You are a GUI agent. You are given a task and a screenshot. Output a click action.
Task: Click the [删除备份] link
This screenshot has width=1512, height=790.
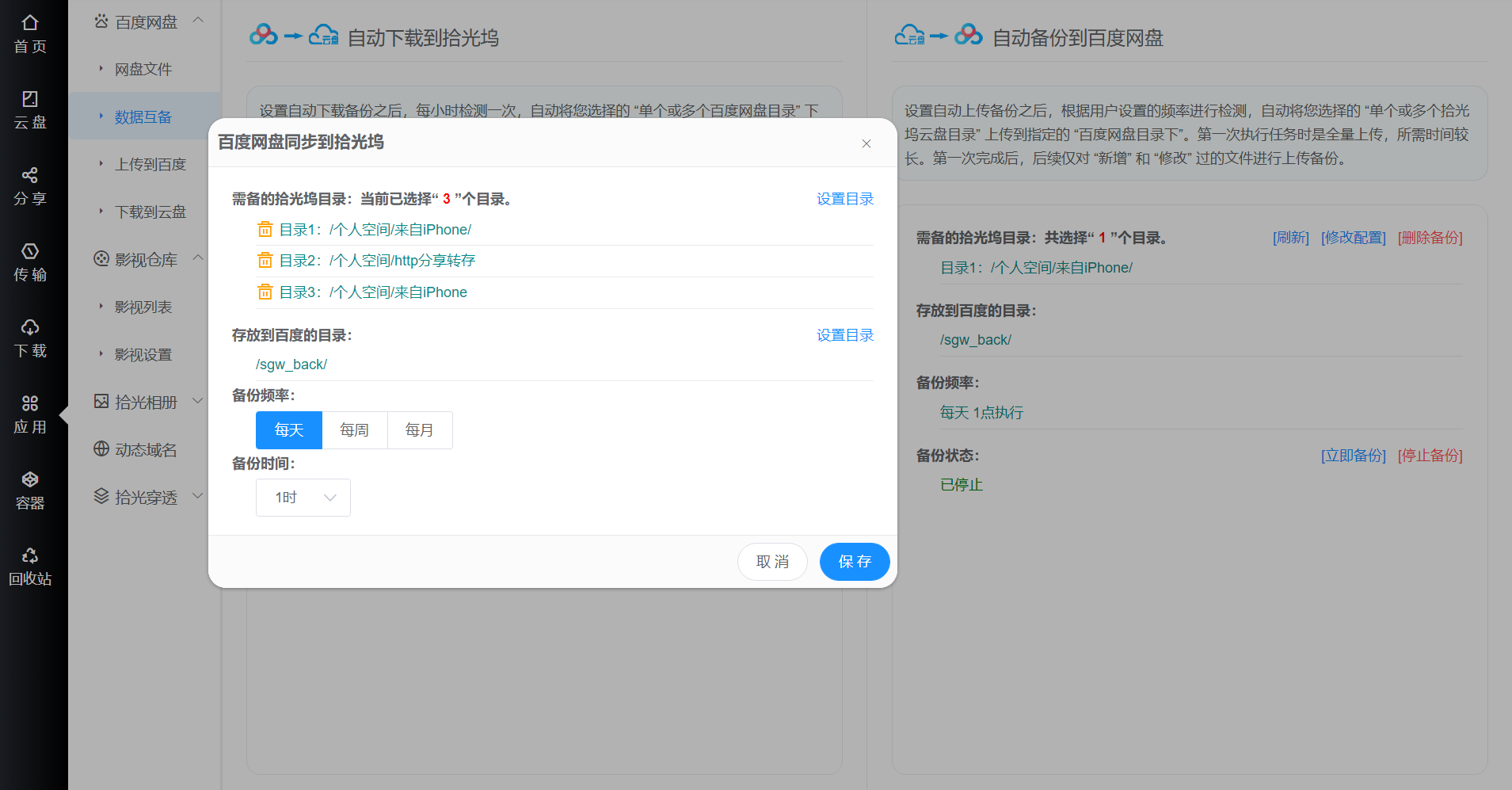(1430, 238)
